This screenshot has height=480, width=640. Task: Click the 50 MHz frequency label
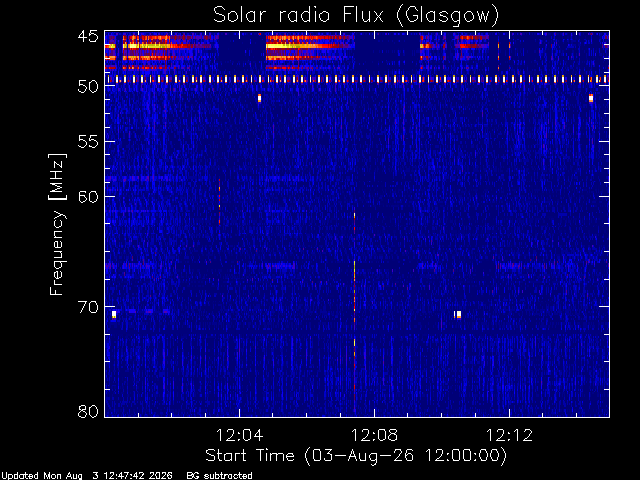click(x=88, y=86)
